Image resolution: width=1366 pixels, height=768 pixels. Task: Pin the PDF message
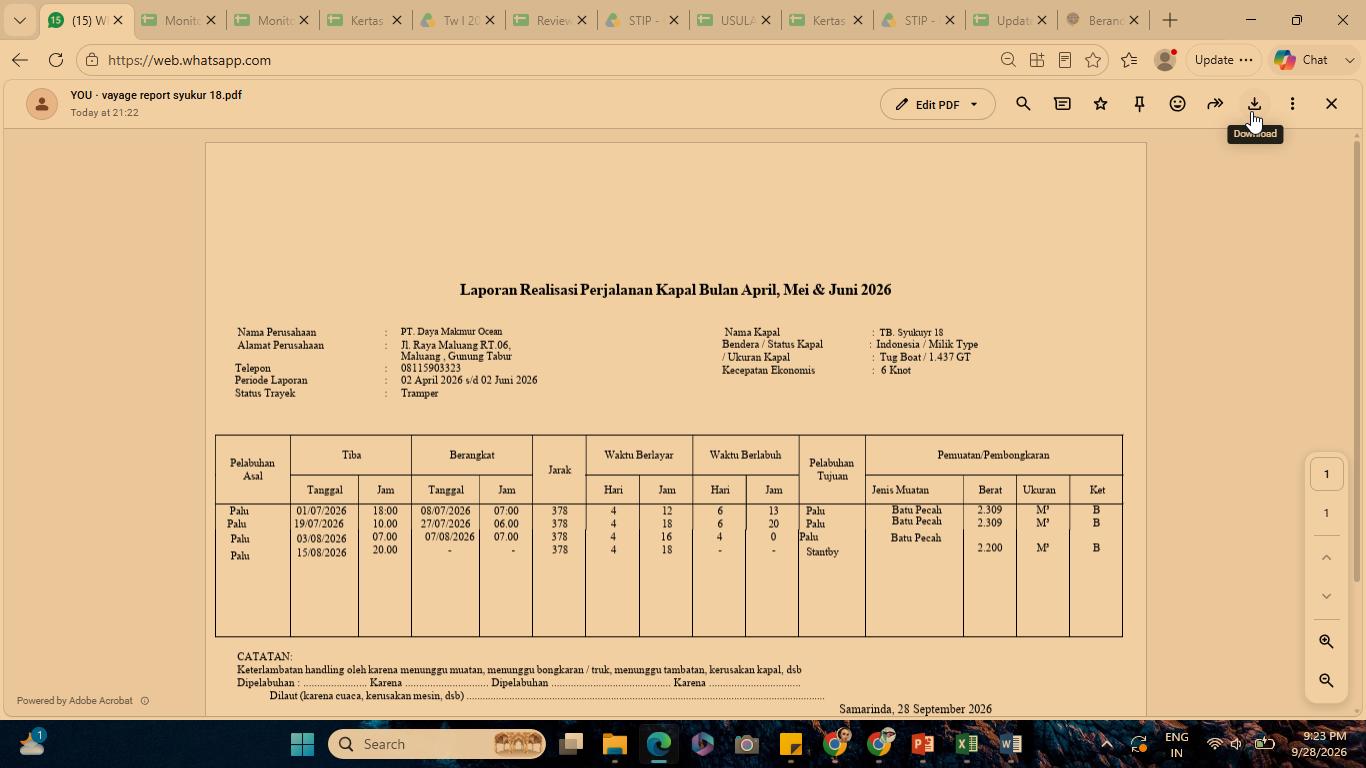coord(1139,104)
